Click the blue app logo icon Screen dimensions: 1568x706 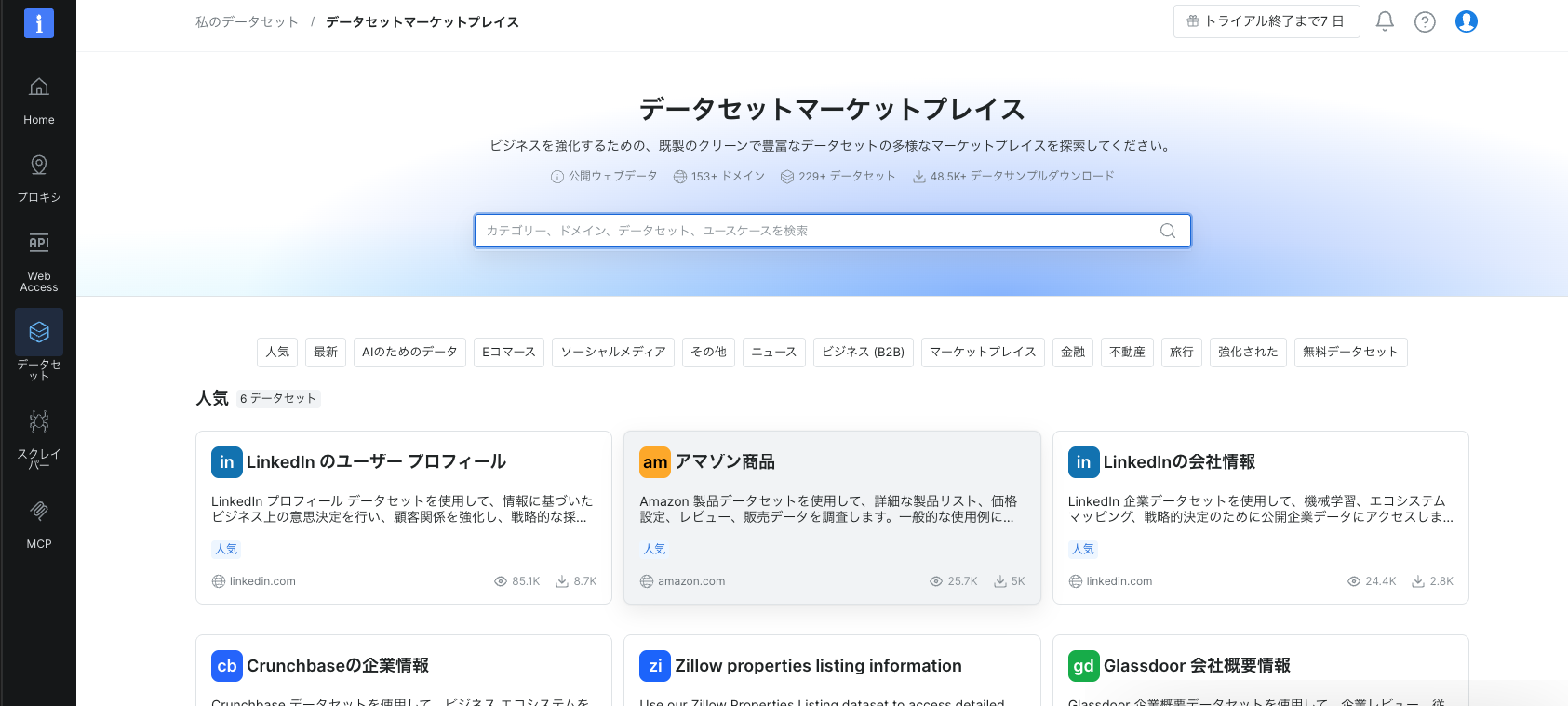(x=39, y=23)
